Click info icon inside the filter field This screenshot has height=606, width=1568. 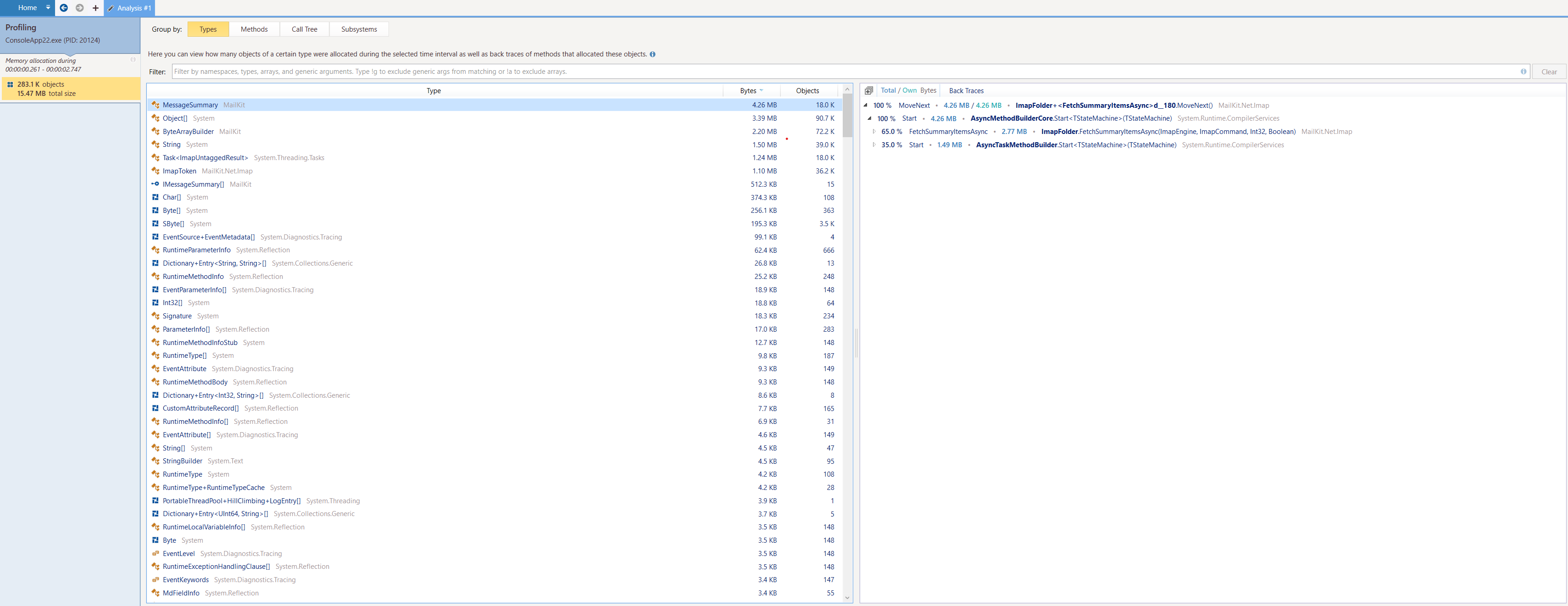tap(1523, 72)
